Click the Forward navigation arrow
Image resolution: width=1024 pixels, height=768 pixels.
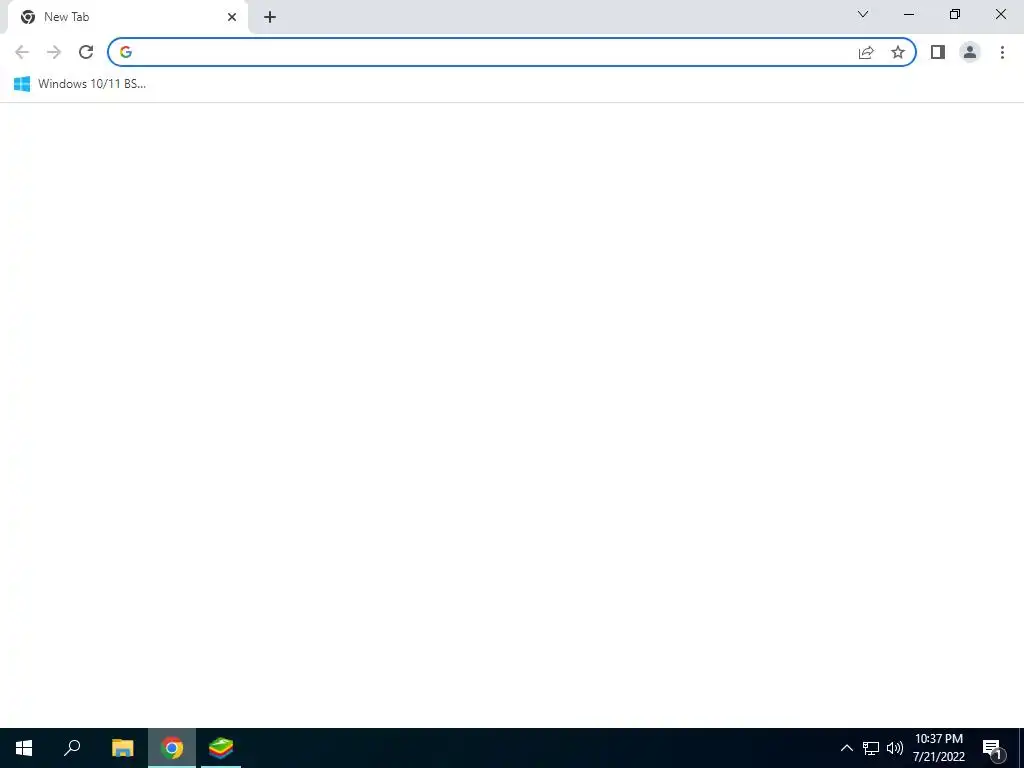[54, 52]
